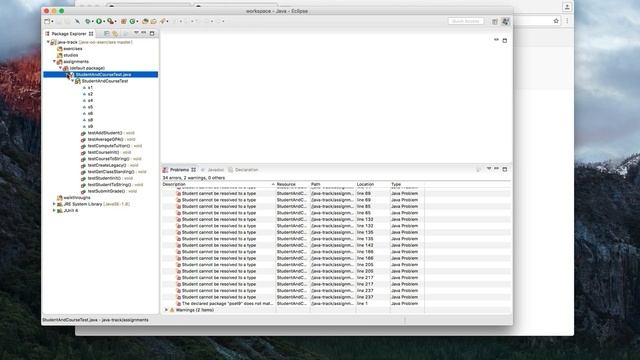The height and width of the screenshot is (360, 640).
Task: Expand the JRE System Library node
Action: point(54,204)
